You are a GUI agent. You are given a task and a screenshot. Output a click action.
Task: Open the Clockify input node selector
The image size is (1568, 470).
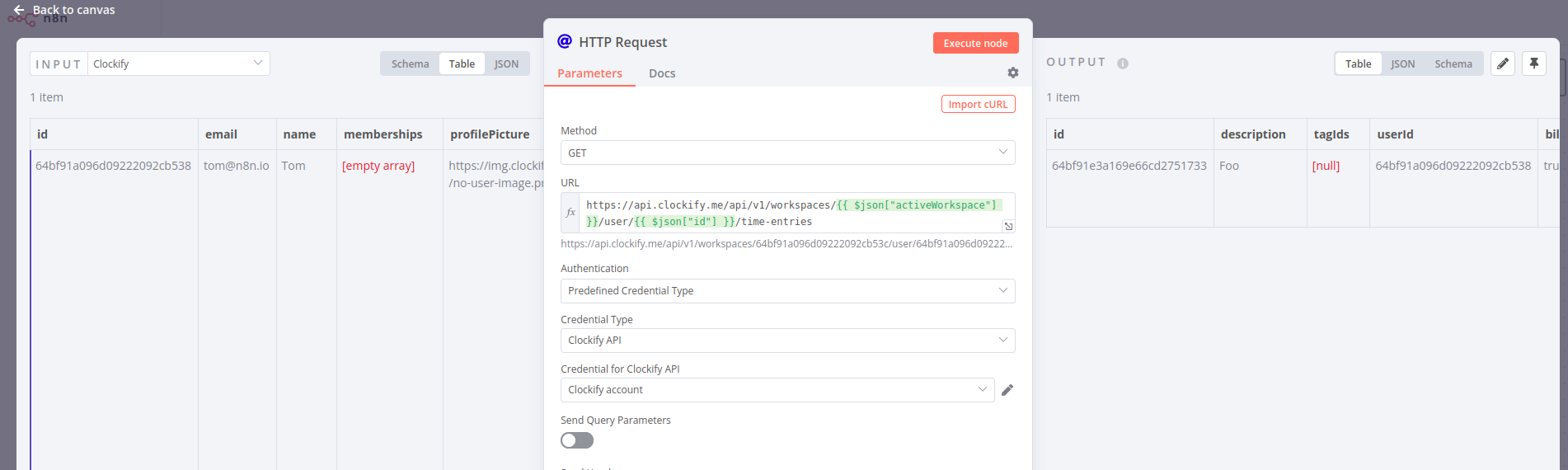[x=178, y=63]
